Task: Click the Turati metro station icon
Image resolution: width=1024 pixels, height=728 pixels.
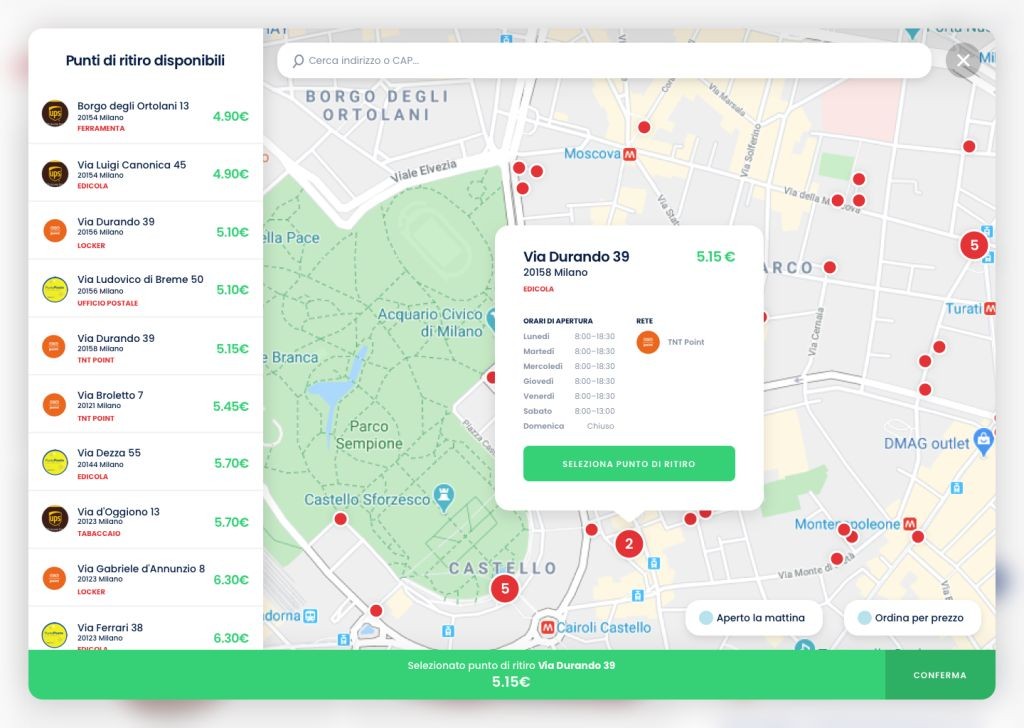Action: click(x=990, y=308)
